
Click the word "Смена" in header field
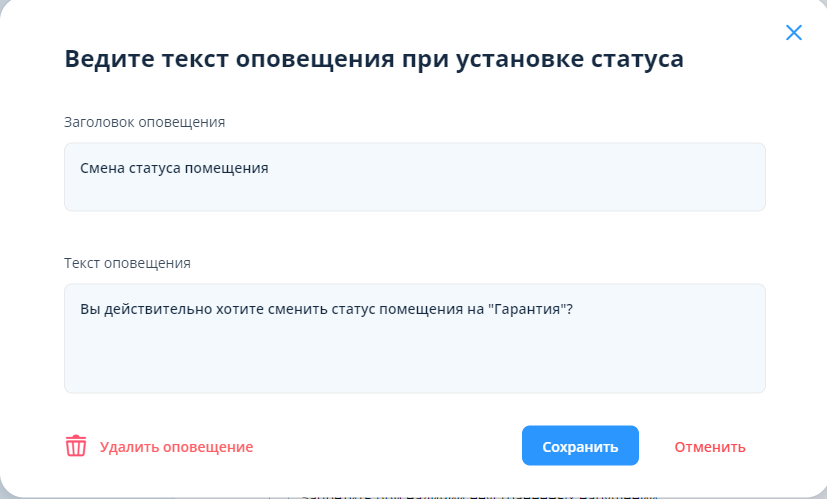tap(102, 168)
